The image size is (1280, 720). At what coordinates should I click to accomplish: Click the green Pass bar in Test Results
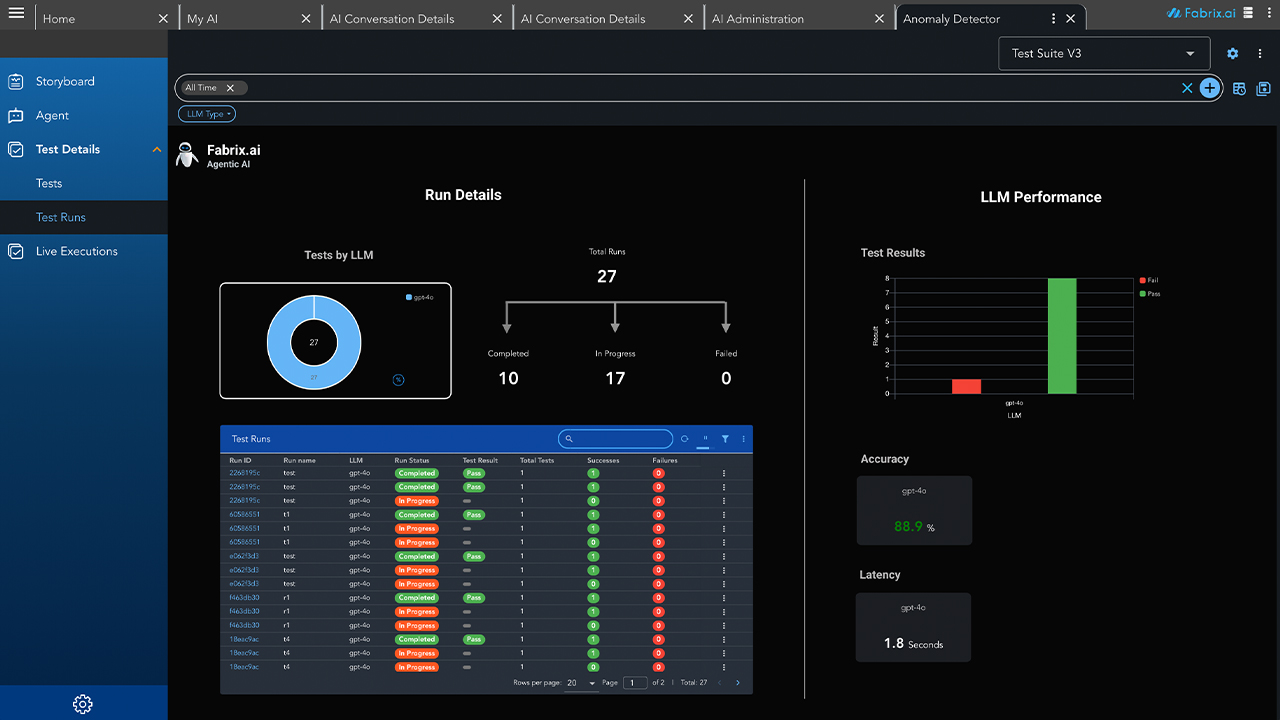point(1062,336)
